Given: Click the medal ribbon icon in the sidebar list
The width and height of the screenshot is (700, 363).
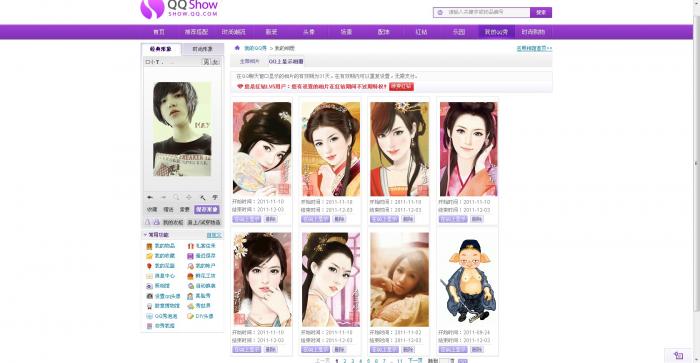Looking at the screenshot, I should (x=150, y=306).
